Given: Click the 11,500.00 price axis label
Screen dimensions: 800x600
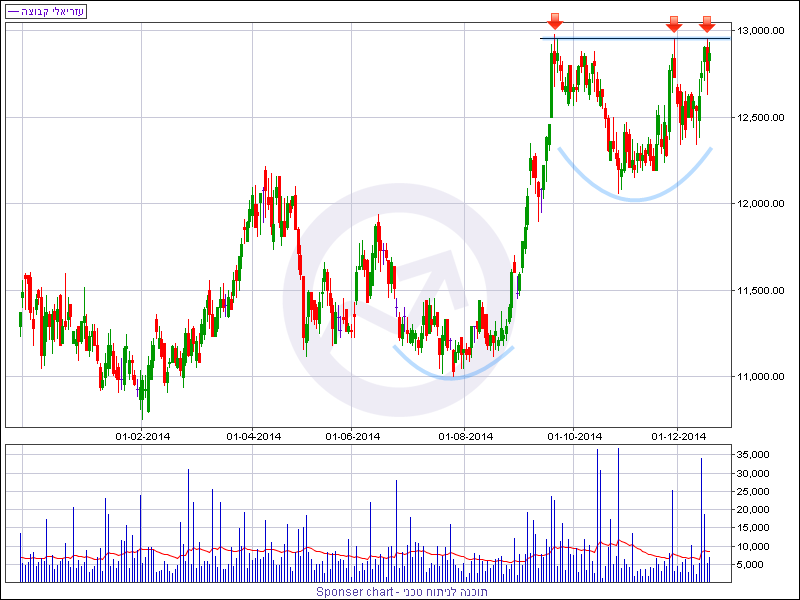Looking at the screenshot, I should click(763, 291).
